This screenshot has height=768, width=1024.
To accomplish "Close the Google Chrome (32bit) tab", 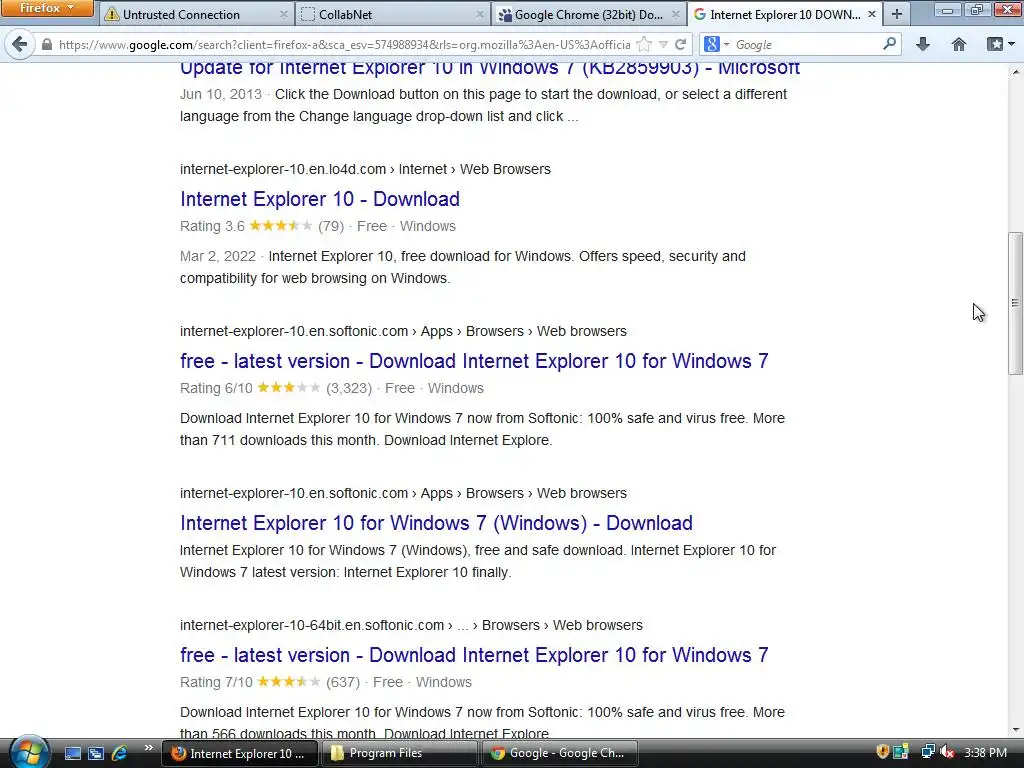I will (x=675, y=14).
